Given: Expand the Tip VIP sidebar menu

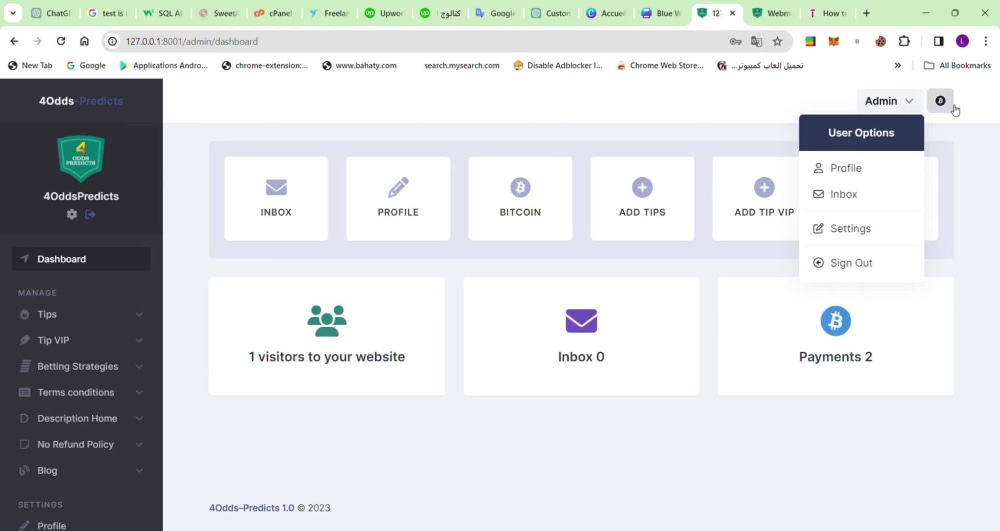Looking at the screenshot, I should tap(81, 340).
